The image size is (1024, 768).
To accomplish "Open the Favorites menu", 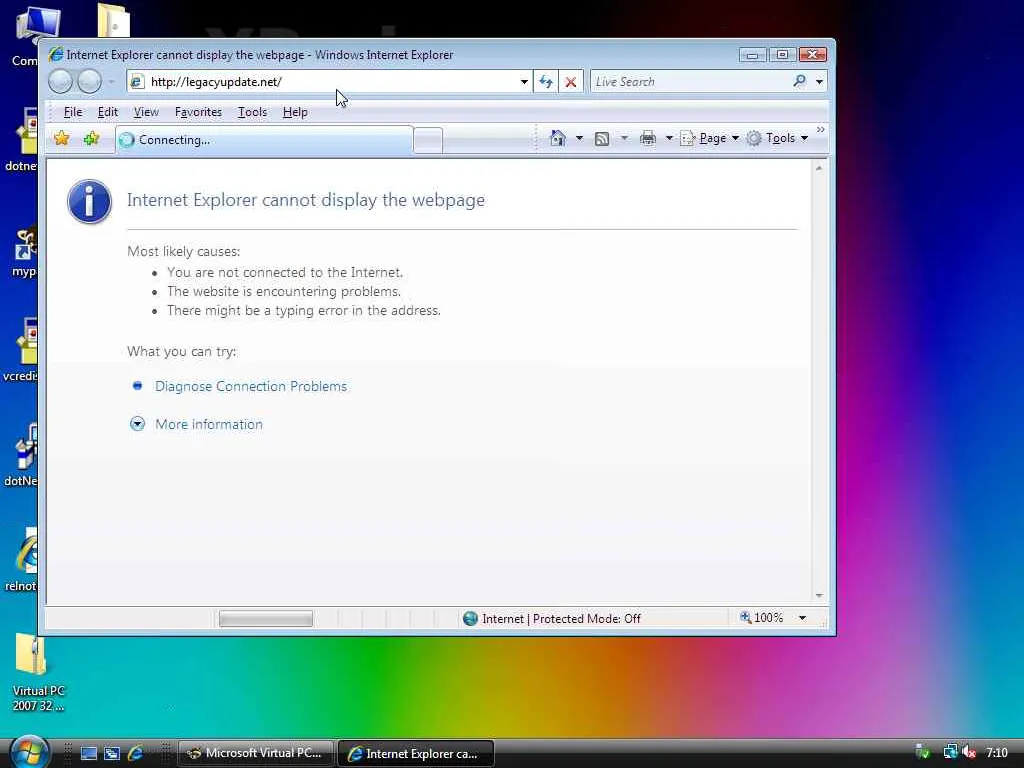I will click(199, 112).
